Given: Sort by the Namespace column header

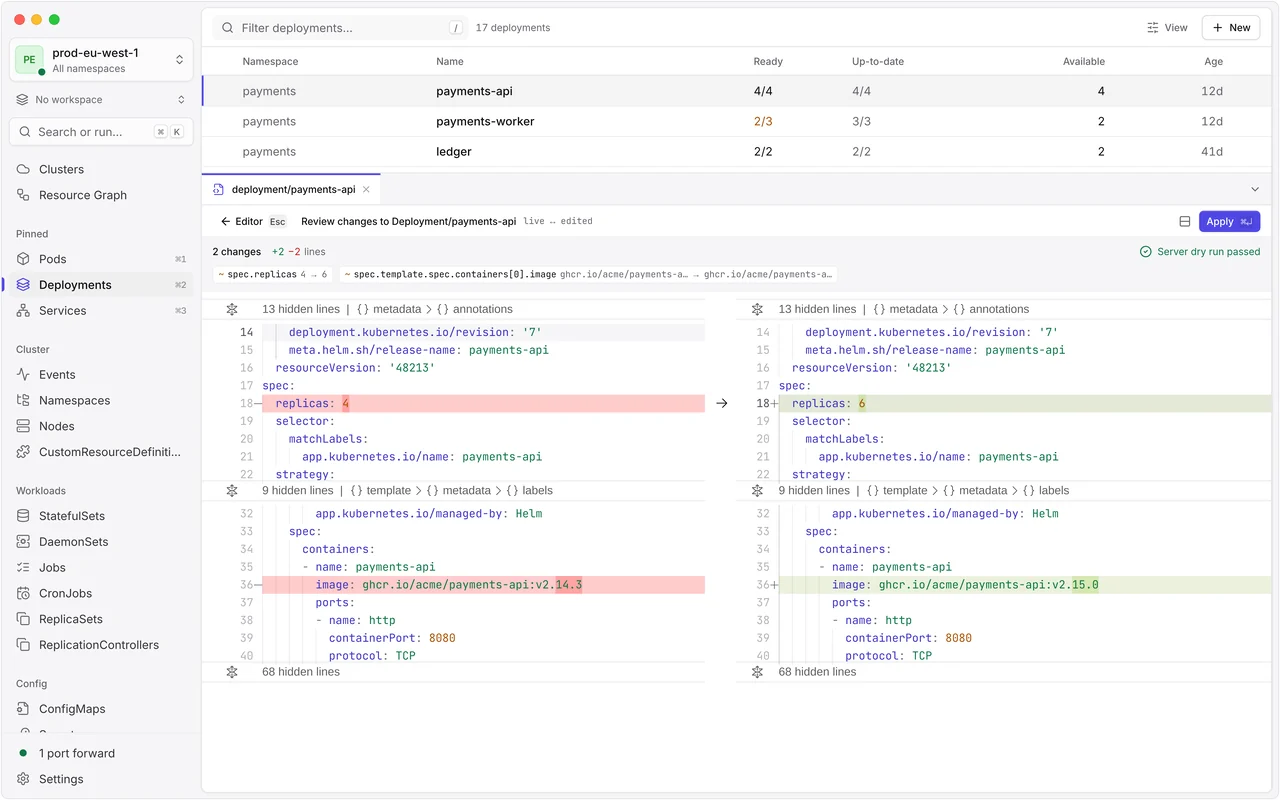Looking at the screenshot, I should tap(270, 62).
